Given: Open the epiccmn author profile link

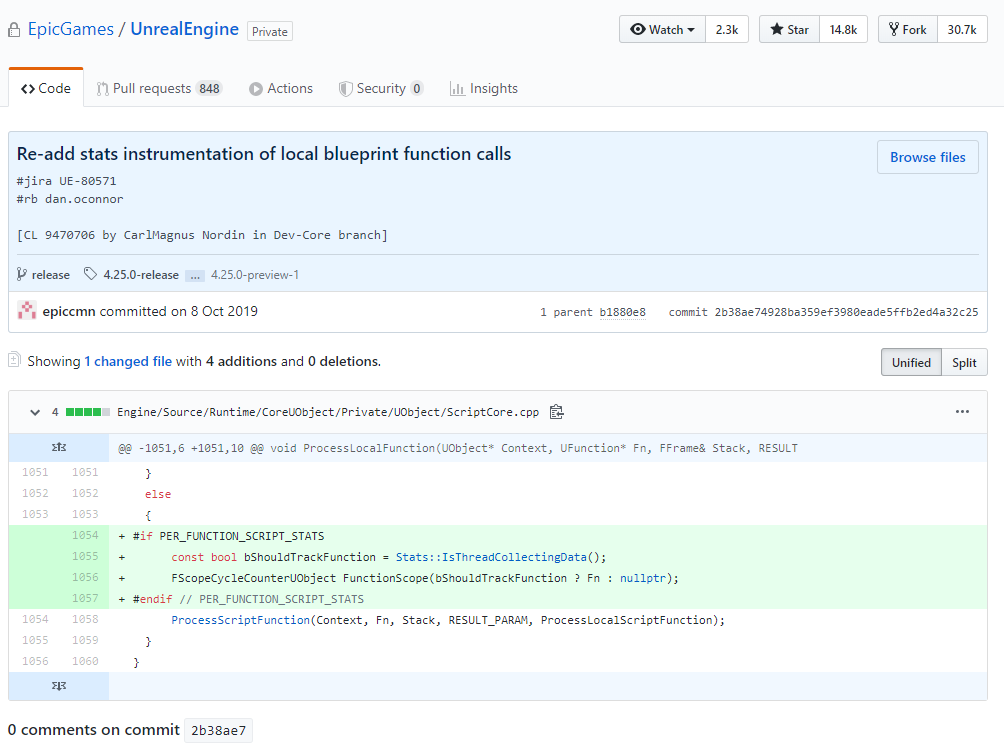Looking at the screenshot, I should pos(69,311).
